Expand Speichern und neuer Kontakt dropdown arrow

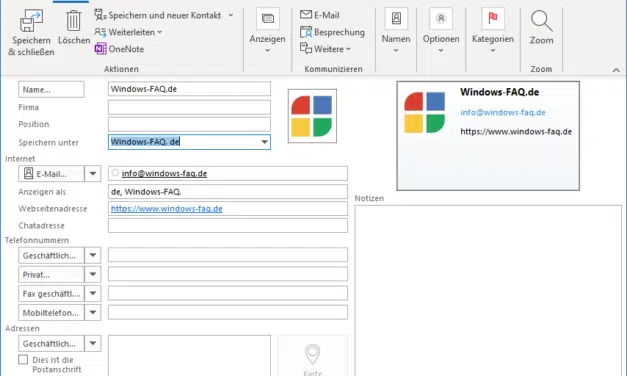point(231,15)
